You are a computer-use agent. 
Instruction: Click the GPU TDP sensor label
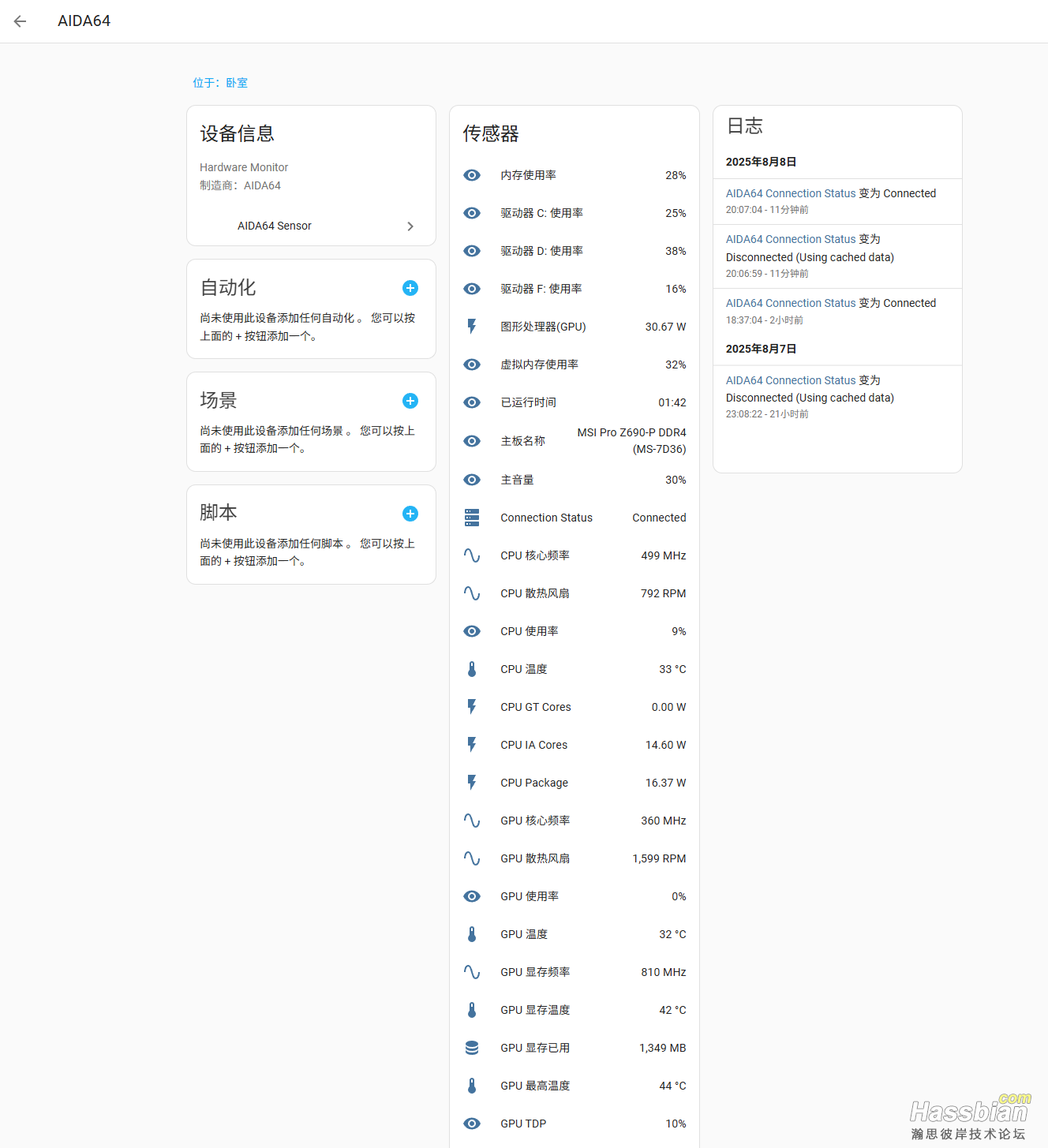[523, 1124]
